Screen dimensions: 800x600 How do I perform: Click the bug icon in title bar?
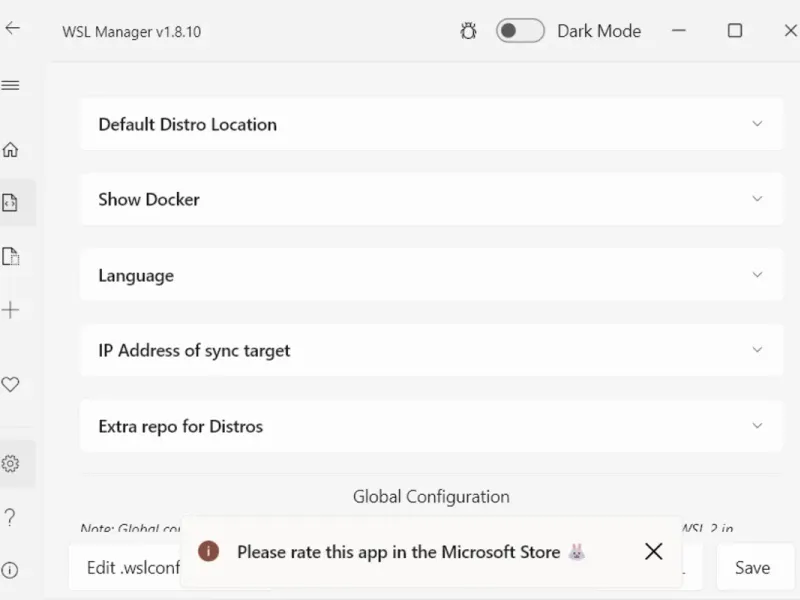click(x=468, y=31)
